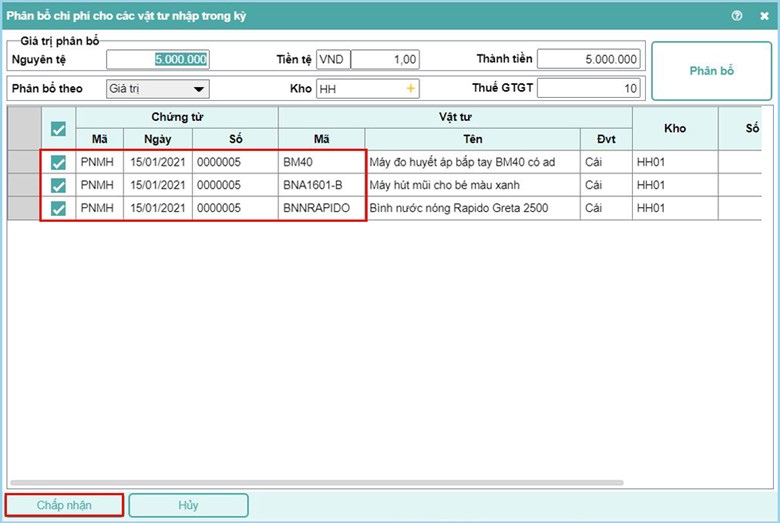
Task: Click the exchange rate field showing 1,00
Action: pos(386,60)
